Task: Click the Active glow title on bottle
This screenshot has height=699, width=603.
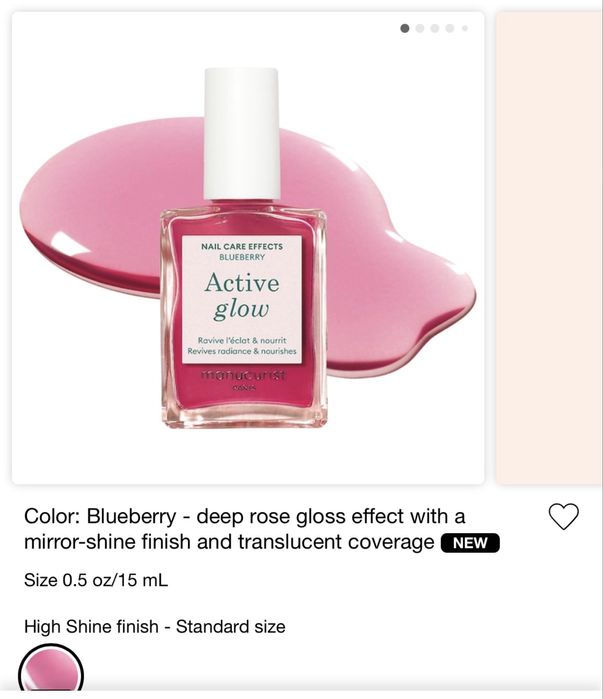Action: (242, 296)
